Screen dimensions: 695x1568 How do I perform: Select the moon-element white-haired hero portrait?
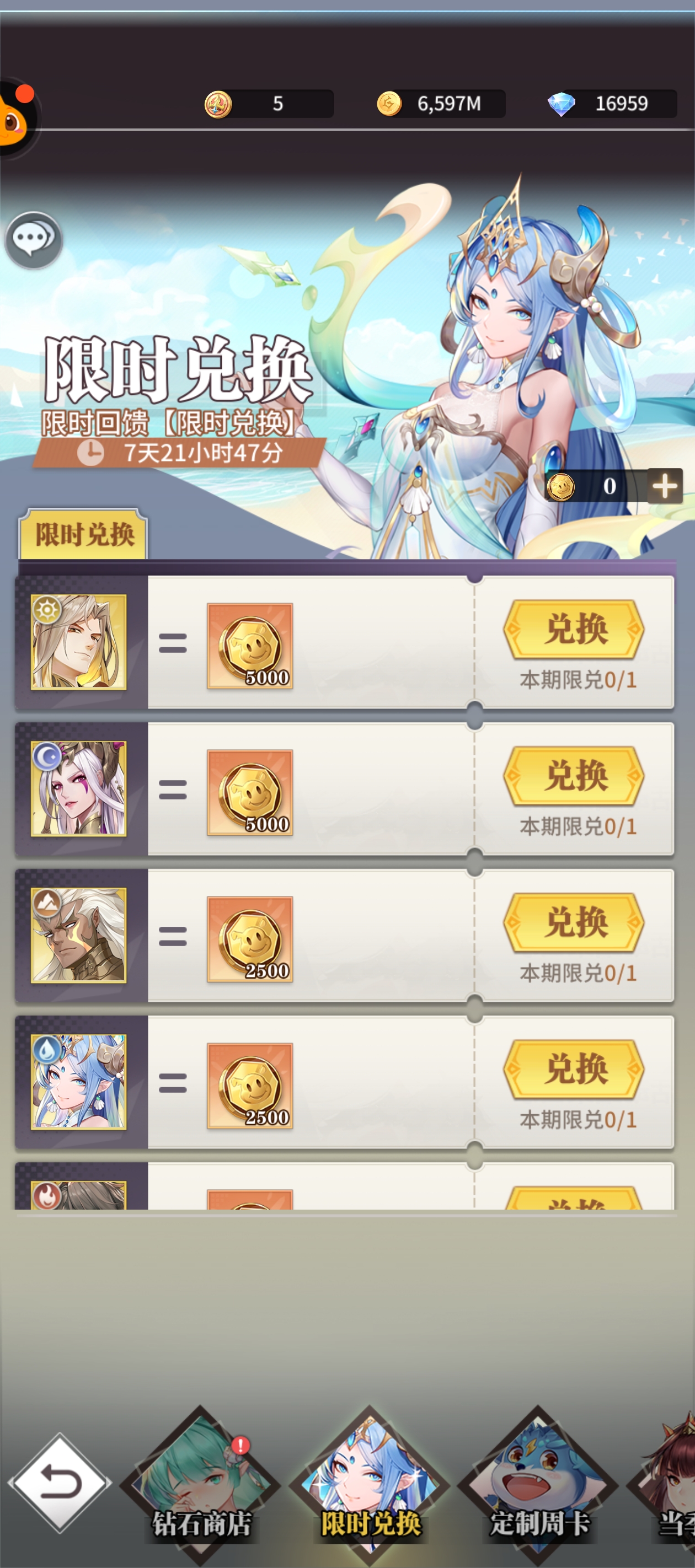pyautogui.click(x=78, y=789)
